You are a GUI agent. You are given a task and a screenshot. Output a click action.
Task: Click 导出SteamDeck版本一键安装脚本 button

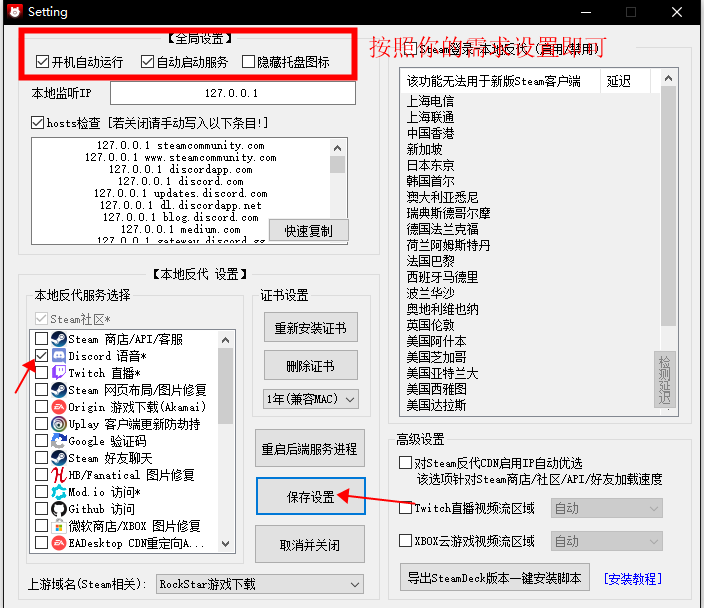coord(495,577)
